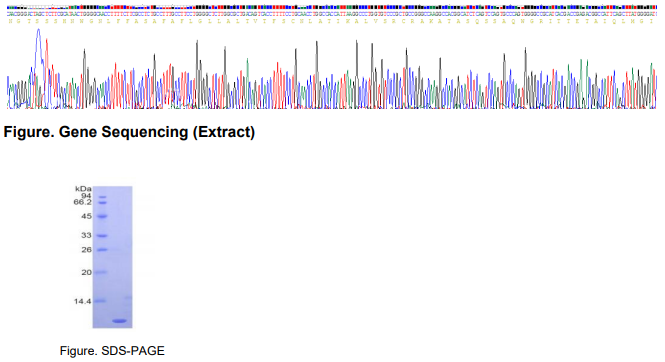The image size is (665, 362).
Task: Click the 33 kDa ladder band
Action: coord(102,236)
